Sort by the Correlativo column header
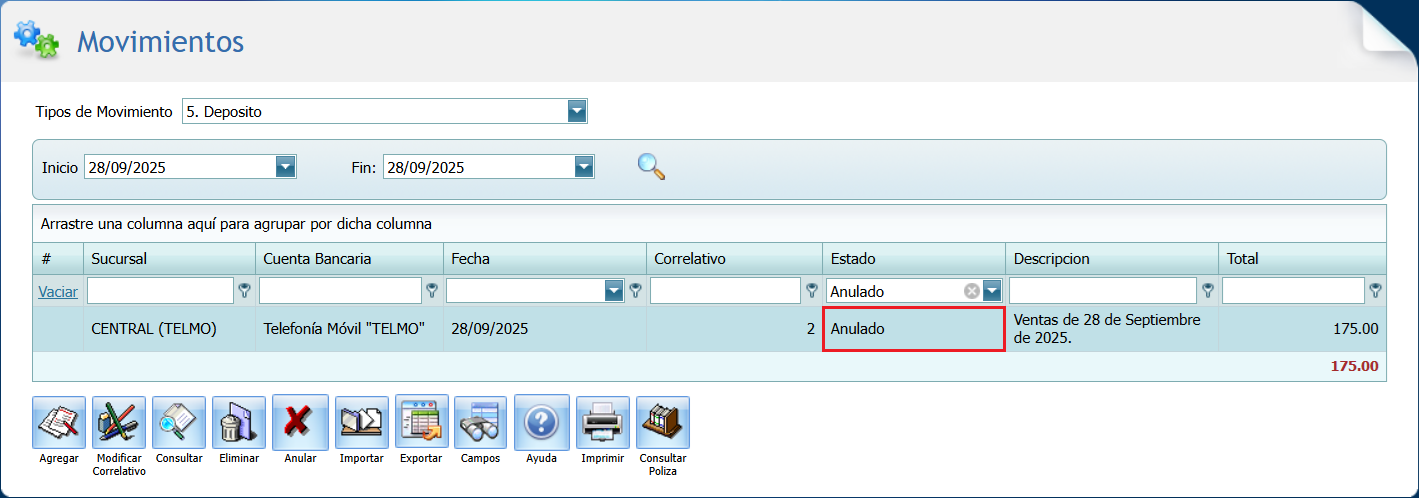Viewport: 1419px width, 498px height. [x=690, y=258]
